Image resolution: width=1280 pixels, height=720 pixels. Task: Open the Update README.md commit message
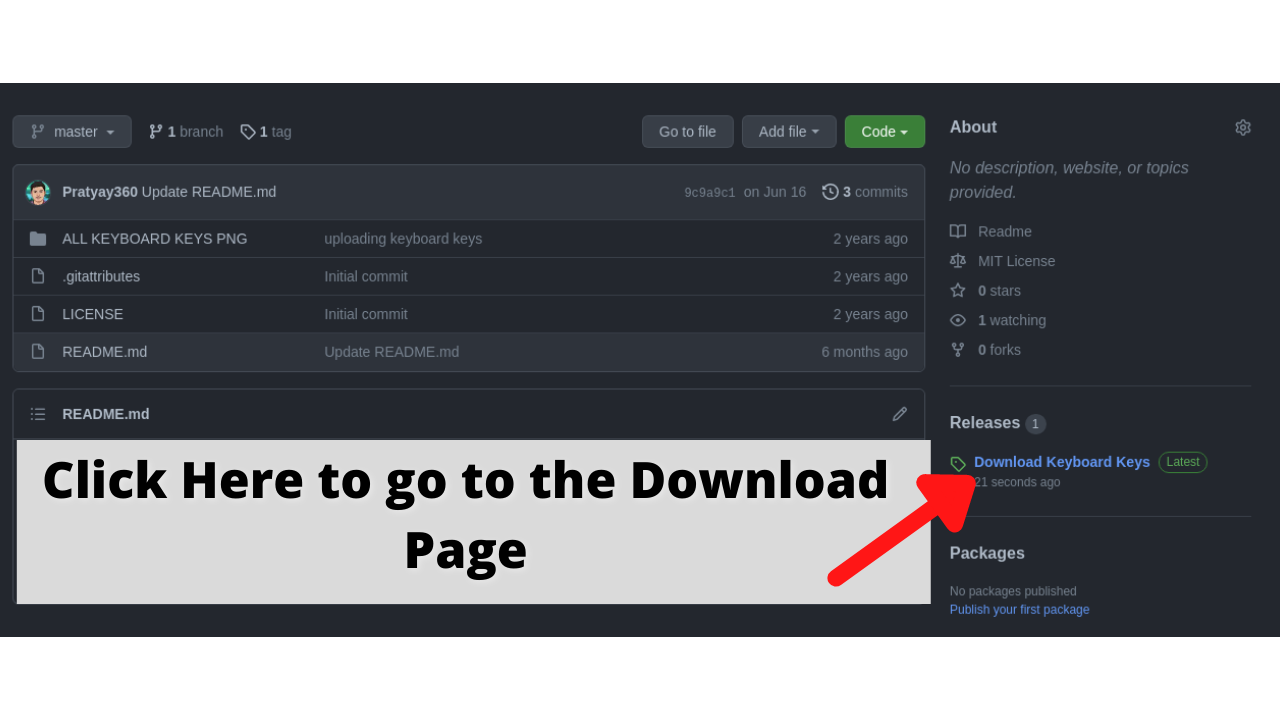(209, 192)
